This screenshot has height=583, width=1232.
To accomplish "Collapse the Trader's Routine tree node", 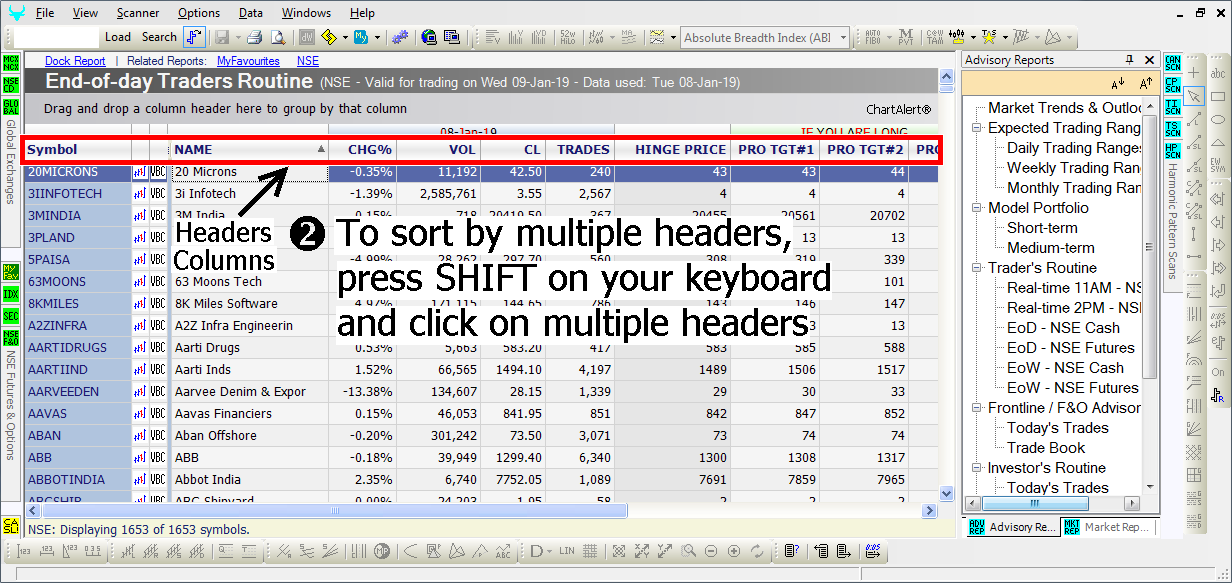I will point(977,268).
